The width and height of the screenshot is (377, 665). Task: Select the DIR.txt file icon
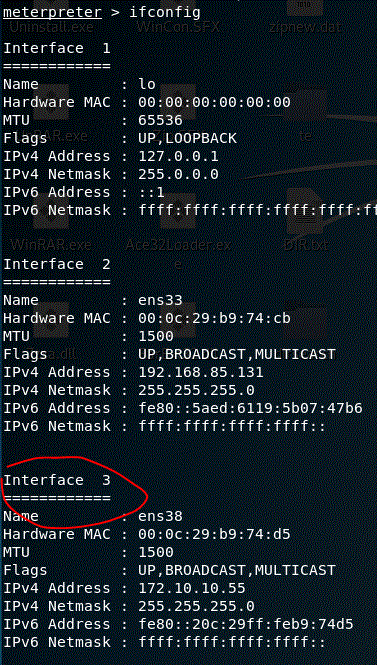tap(306, 245)
